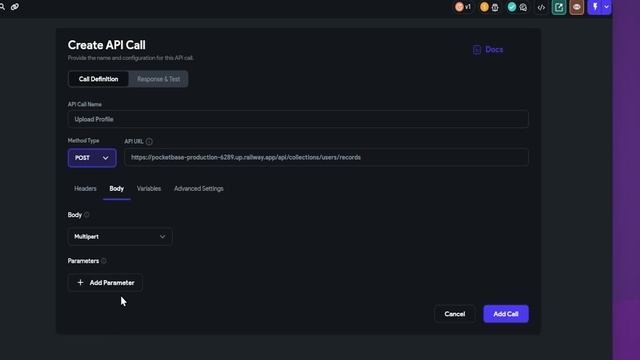Open the v1 version indicator

[463, 7]
